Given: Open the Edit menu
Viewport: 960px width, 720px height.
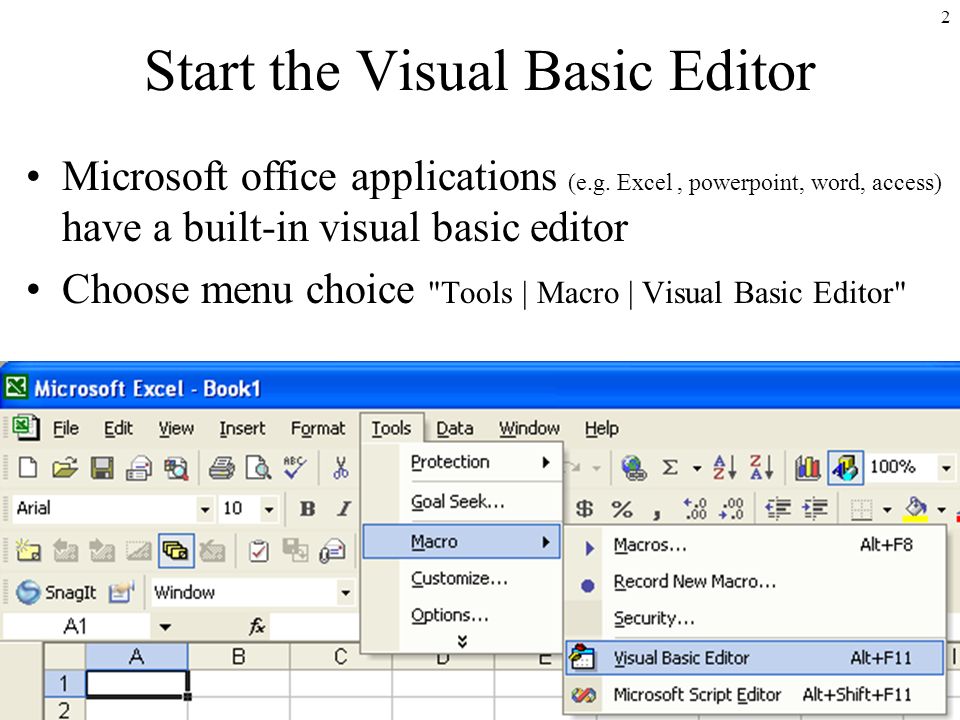Looking at the screenshot, I should [118, 428].
